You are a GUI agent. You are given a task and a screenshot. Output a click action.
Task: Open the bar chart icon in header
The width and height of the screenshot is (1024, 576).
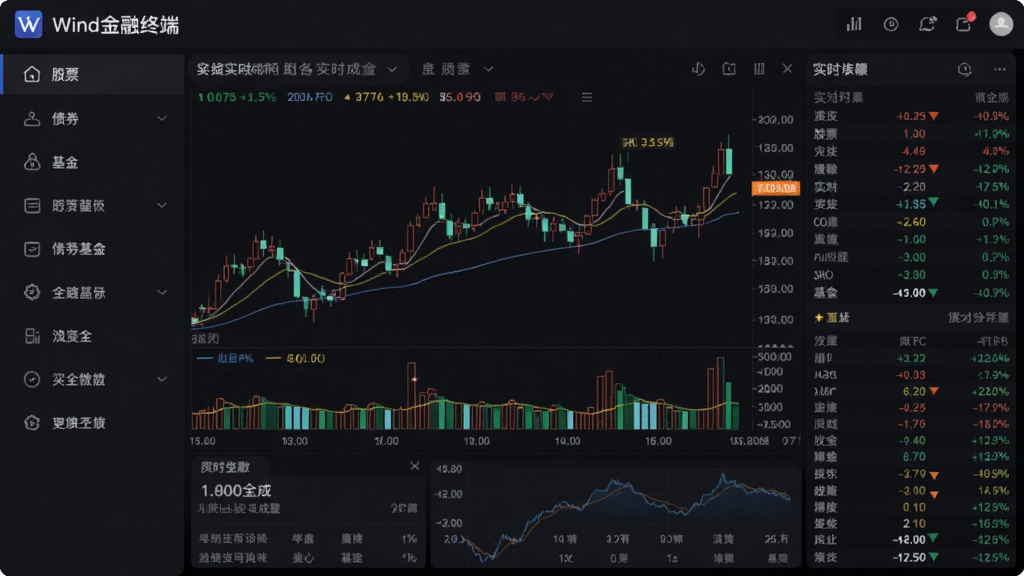(x=854, y=24)
